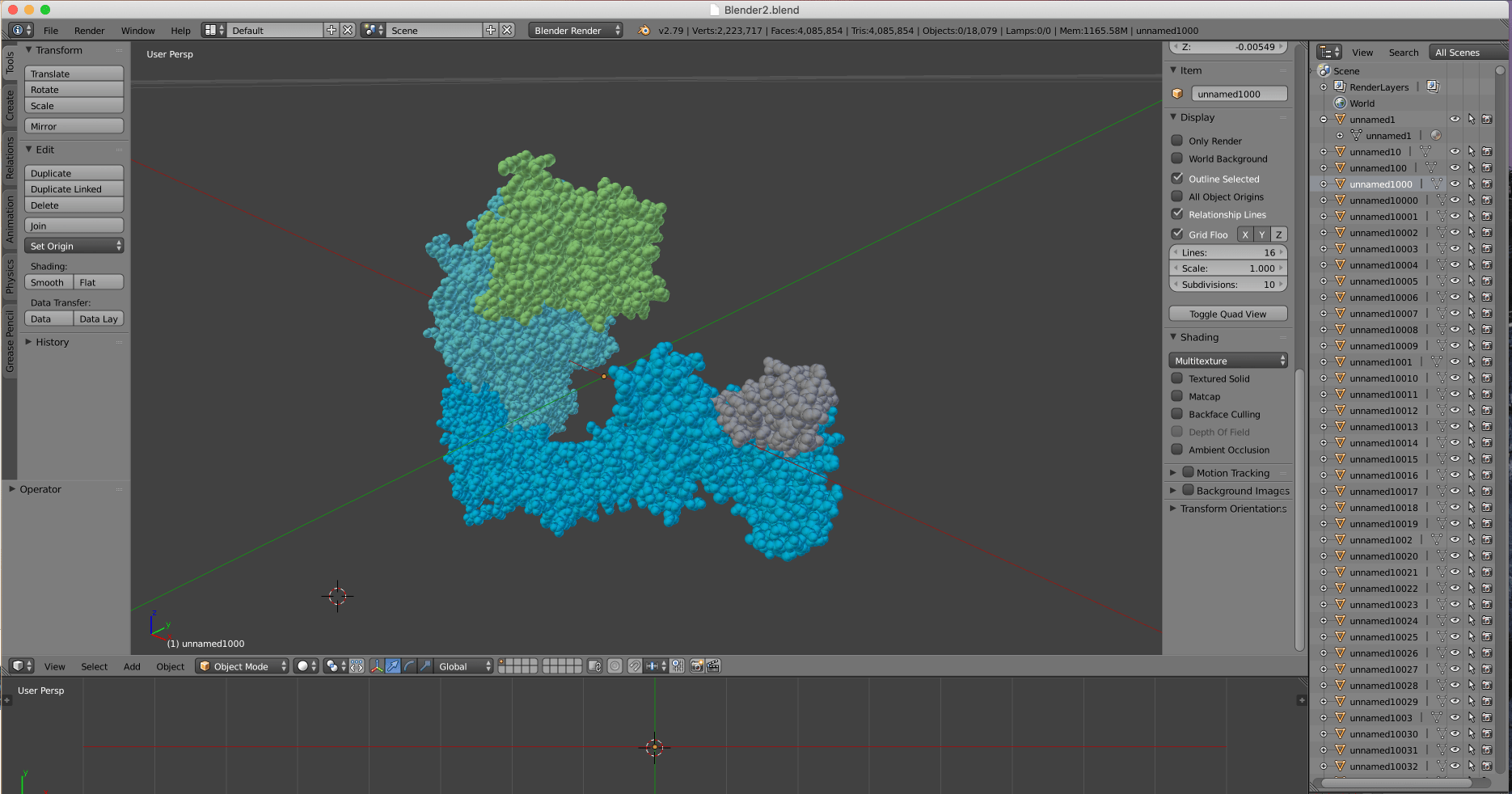Expand the Motion Tracking section
Screen dimensions: 1512x794
click(1174, 472)
